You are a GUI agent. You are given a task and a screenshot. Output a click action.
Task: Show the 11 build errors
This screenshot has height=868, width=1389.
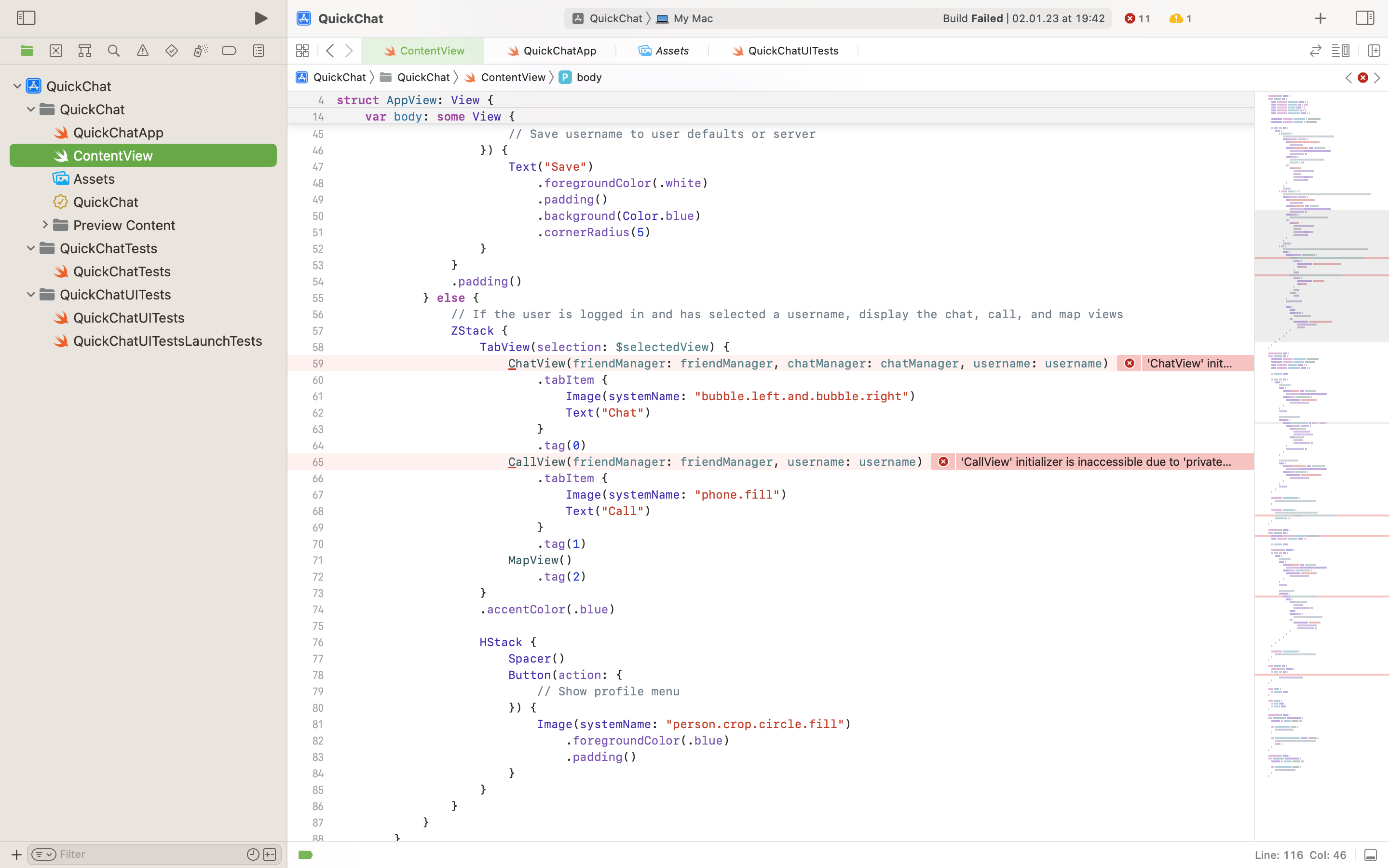(1137, 18)
